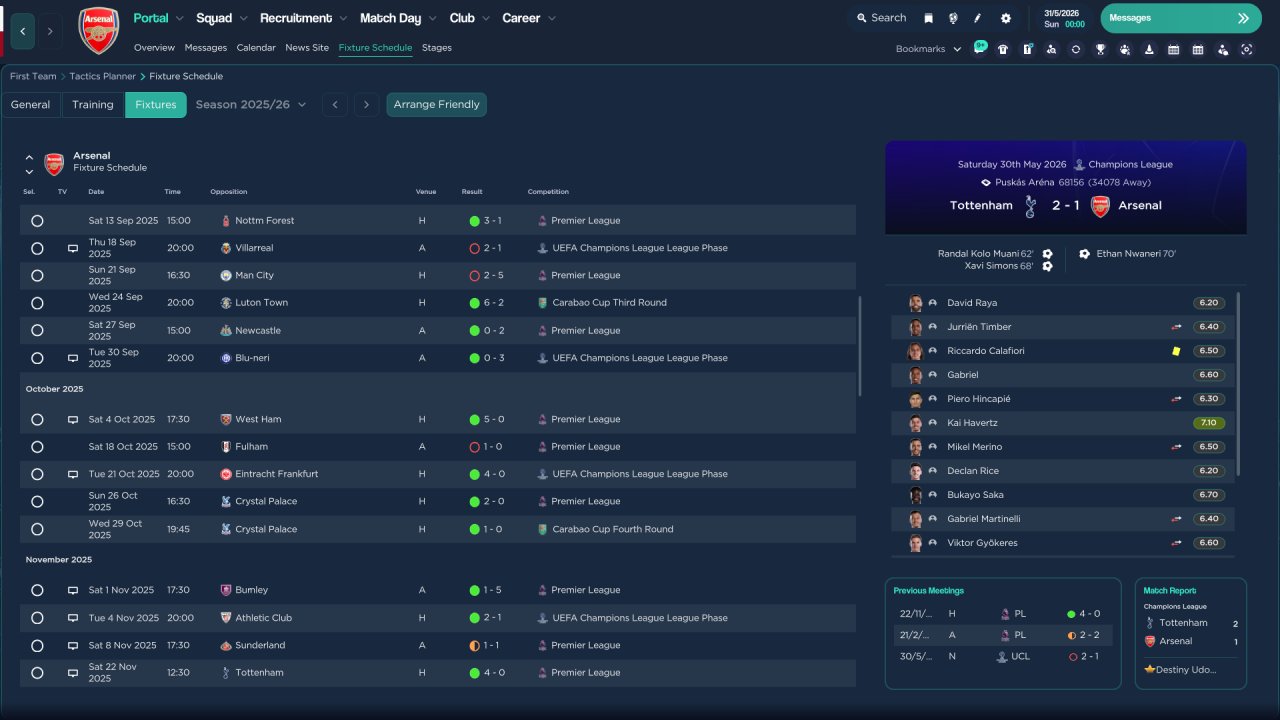Expand the Bookmarks dropdown
The image size is (1280, 720).
pyautogui.click(x=928, y=49)
